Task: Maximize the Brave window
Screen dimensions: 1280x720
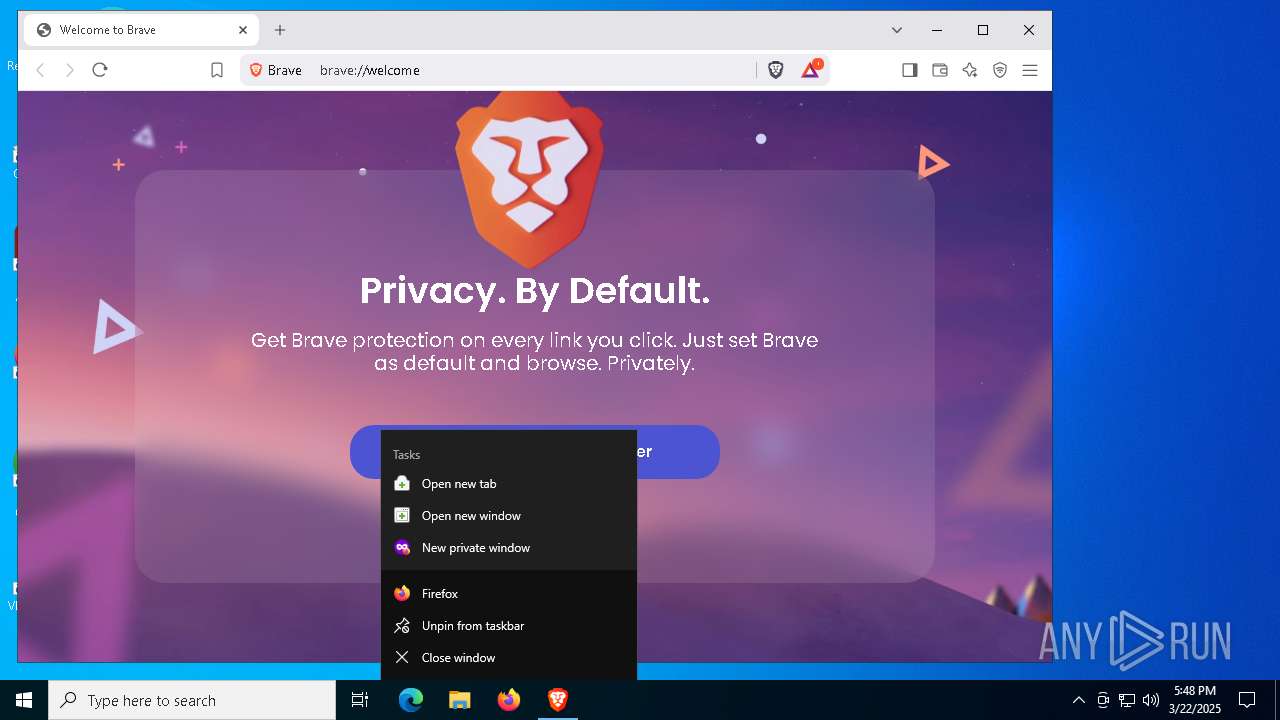Action: pos(983,30)
